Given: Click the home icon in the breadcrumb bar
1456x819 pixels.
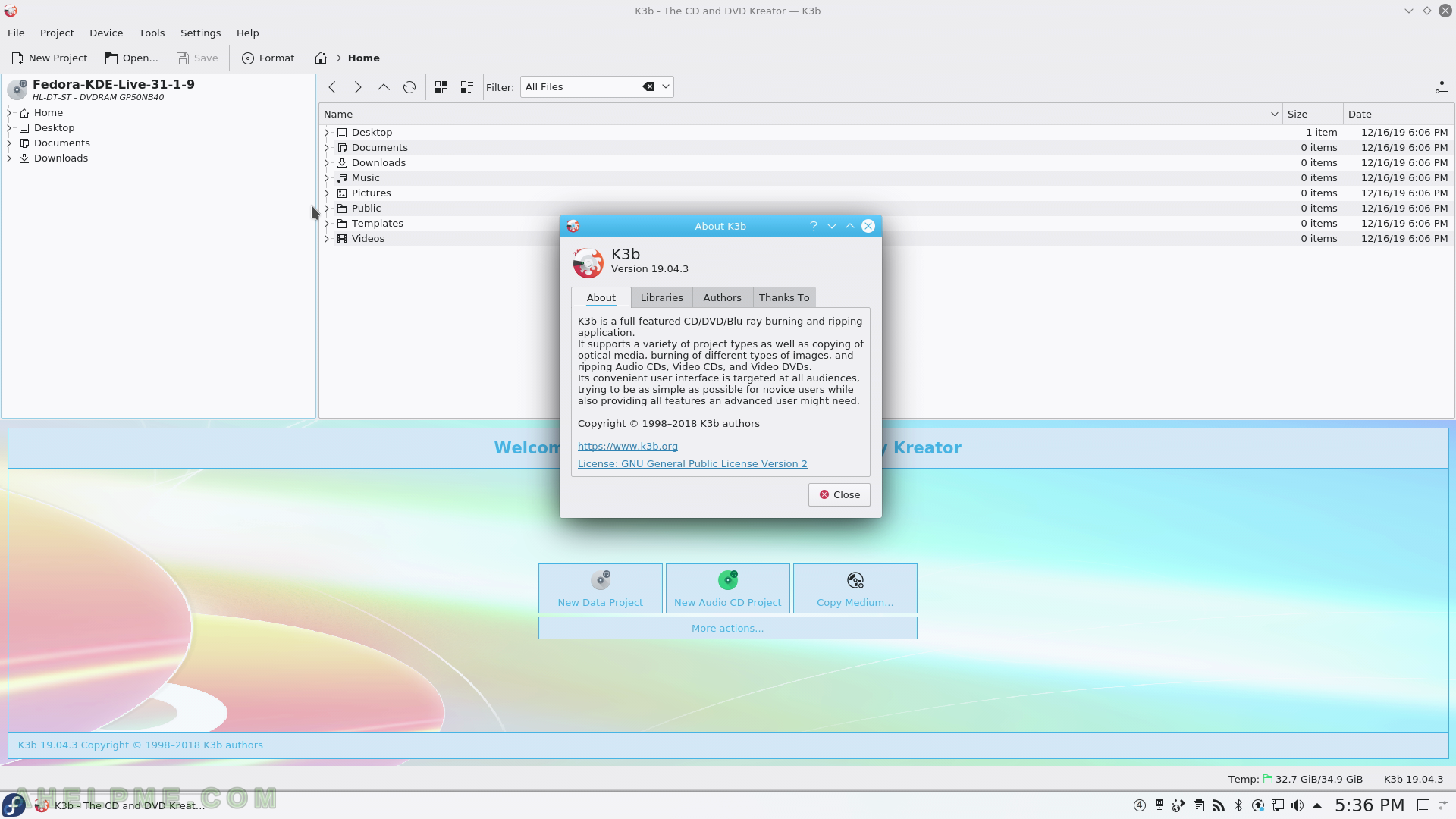Looking at the screenshot, I should coord(321,58).
